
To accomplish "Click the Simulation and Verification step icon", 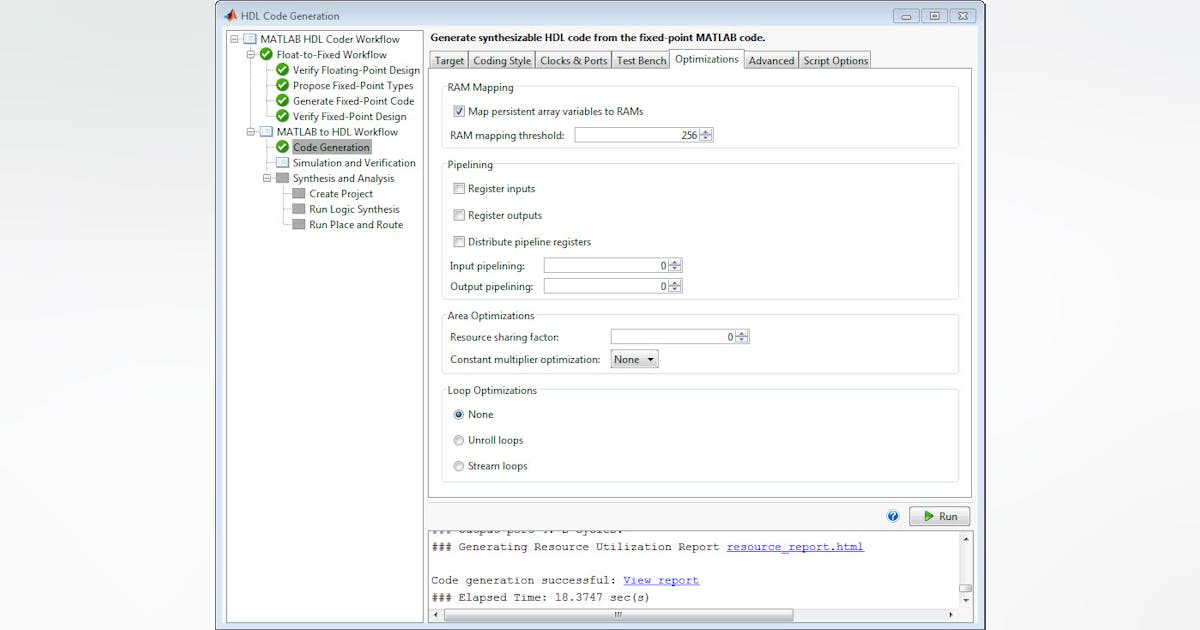I will coord(282,163).
